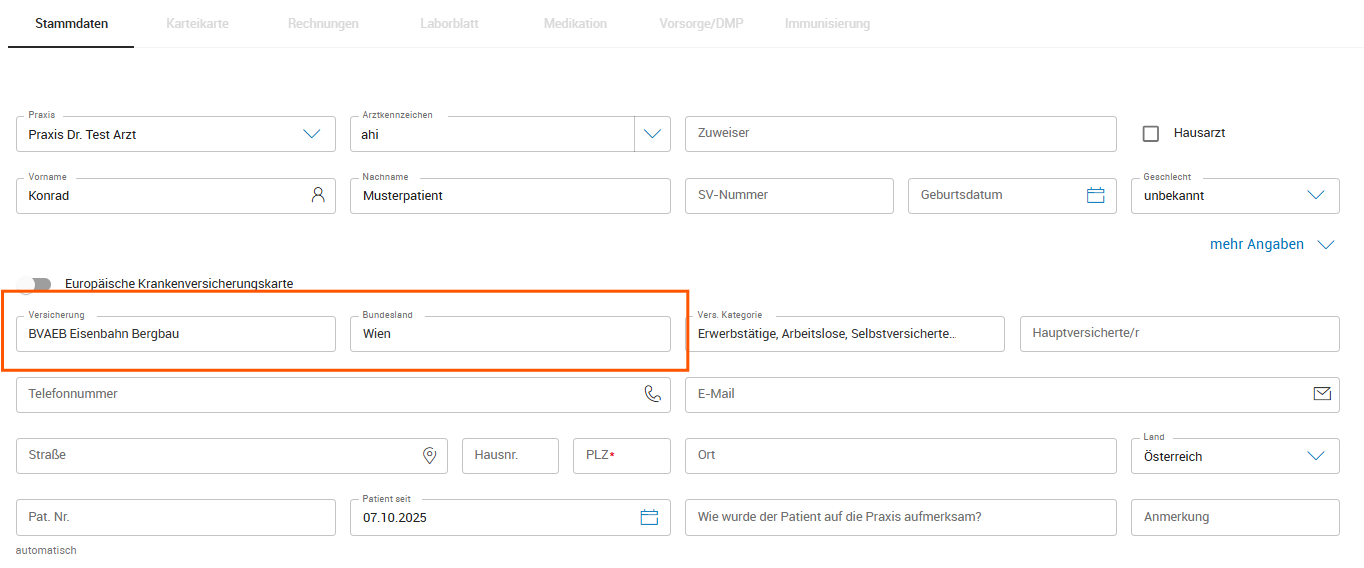
Task: Expand the Geschlecht dropdown
Action: (x=1316, y=196)
